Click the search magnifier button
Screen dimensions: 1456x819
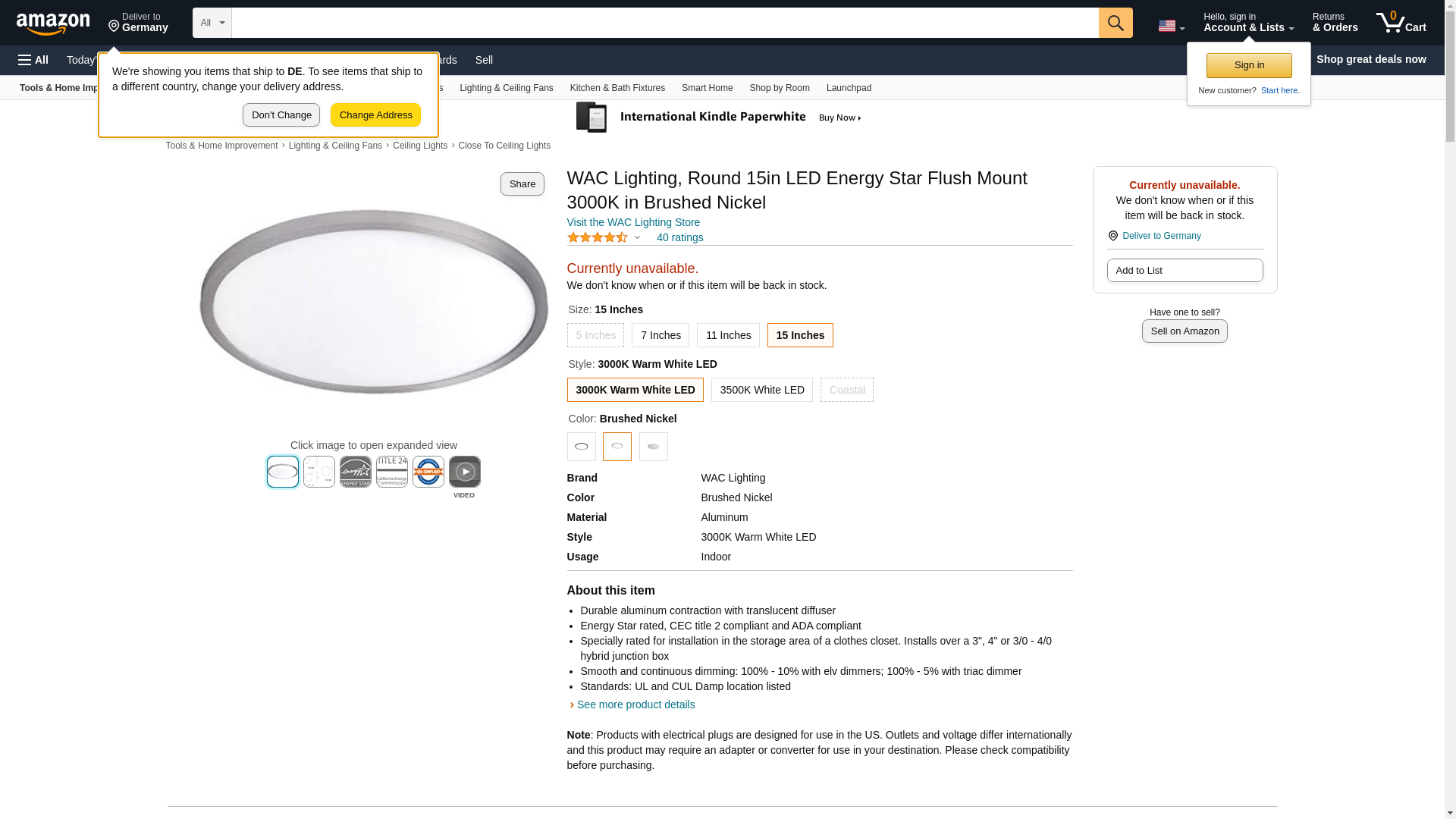(x=1115, y=23)
